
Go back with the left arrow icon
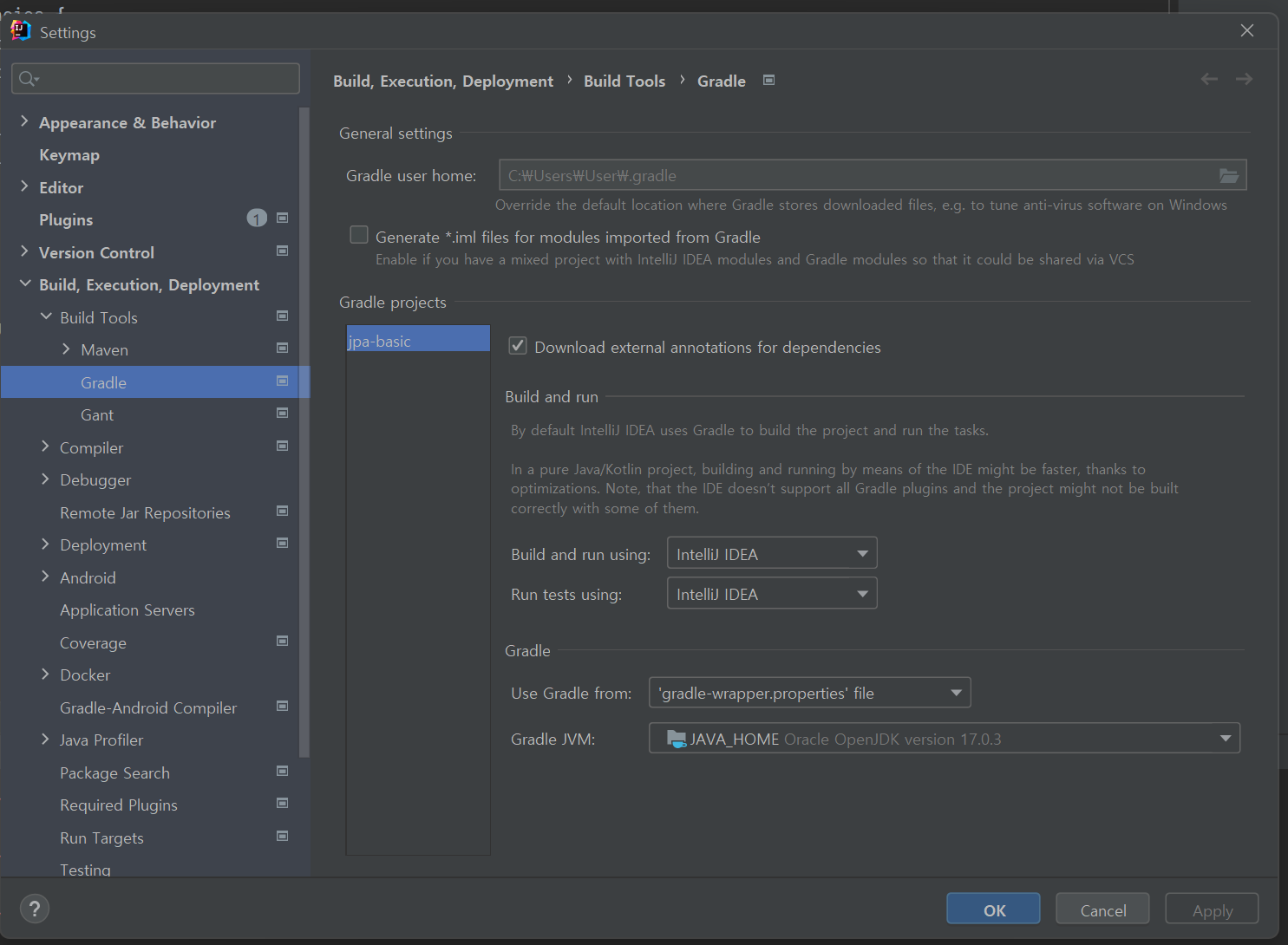pos(1209,79)
